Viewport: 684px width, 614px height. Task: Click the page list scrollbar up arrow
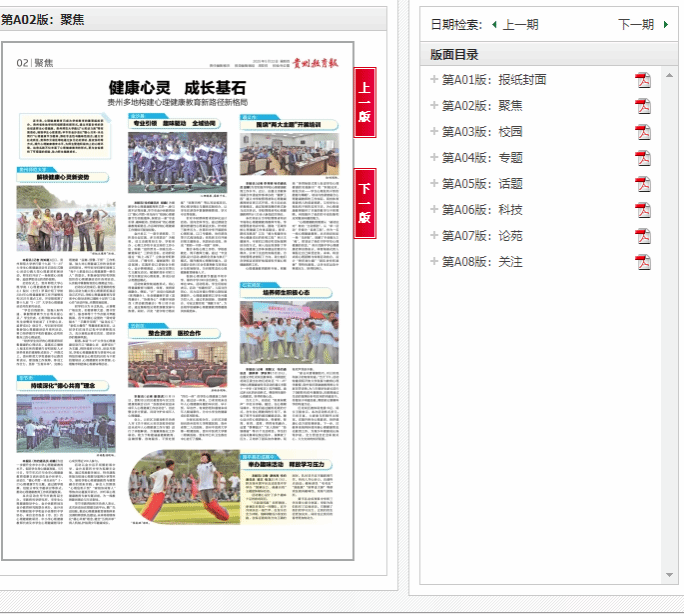(x=669, y=75)
